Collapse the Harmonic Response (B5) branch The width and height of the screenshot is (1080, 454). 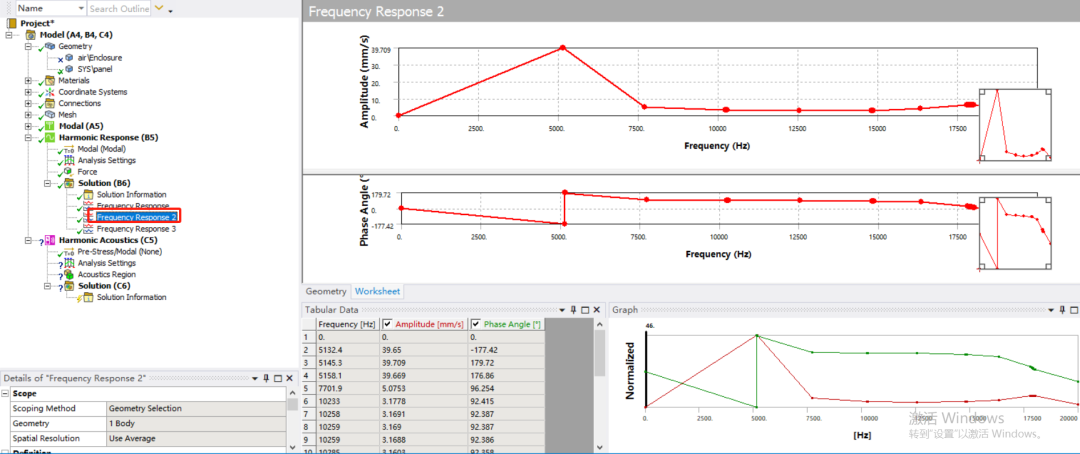(x=28, y=138)
